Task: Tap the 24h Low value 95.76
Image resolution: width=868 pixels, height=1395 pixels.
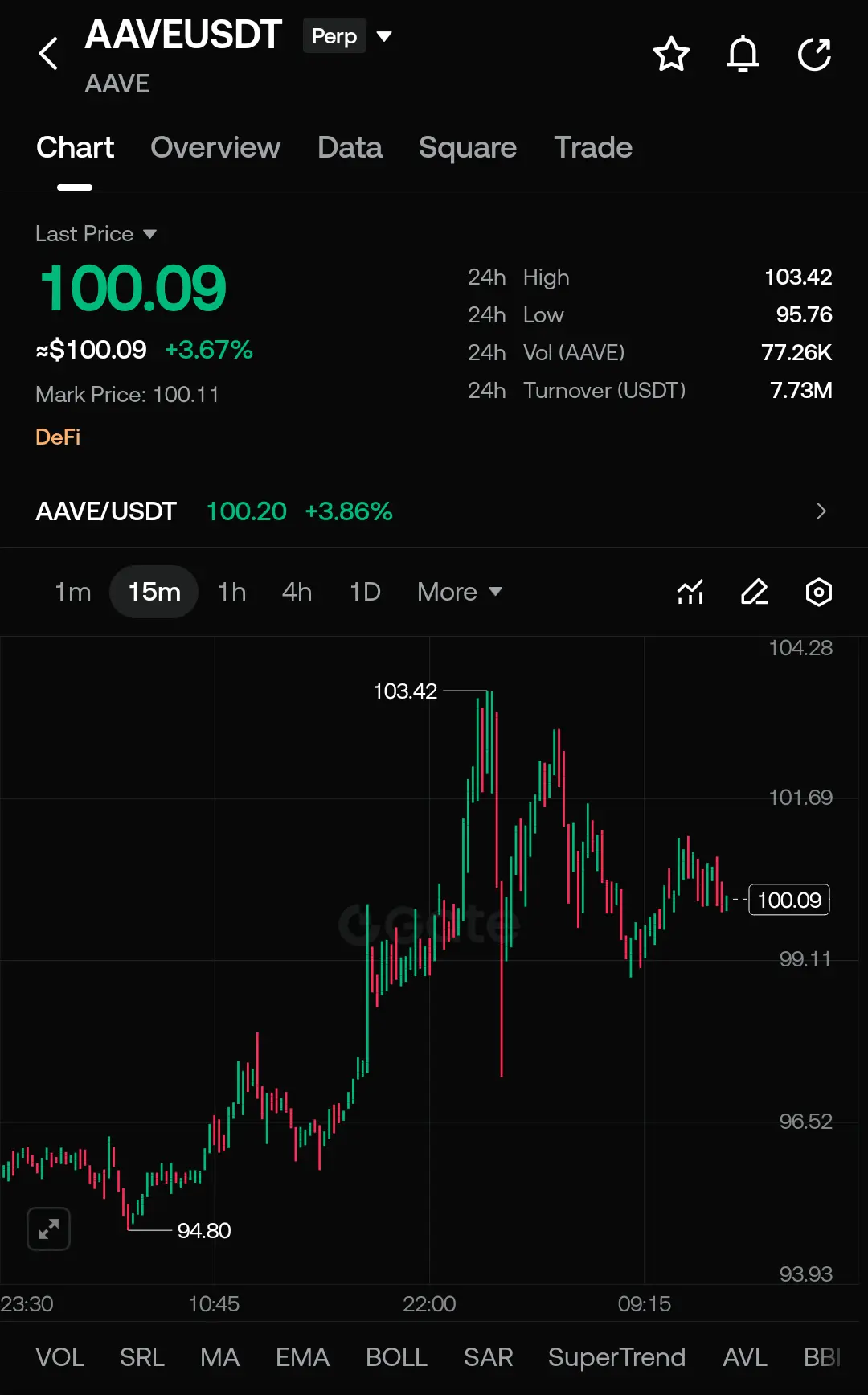Action: (x=804, y=314)
